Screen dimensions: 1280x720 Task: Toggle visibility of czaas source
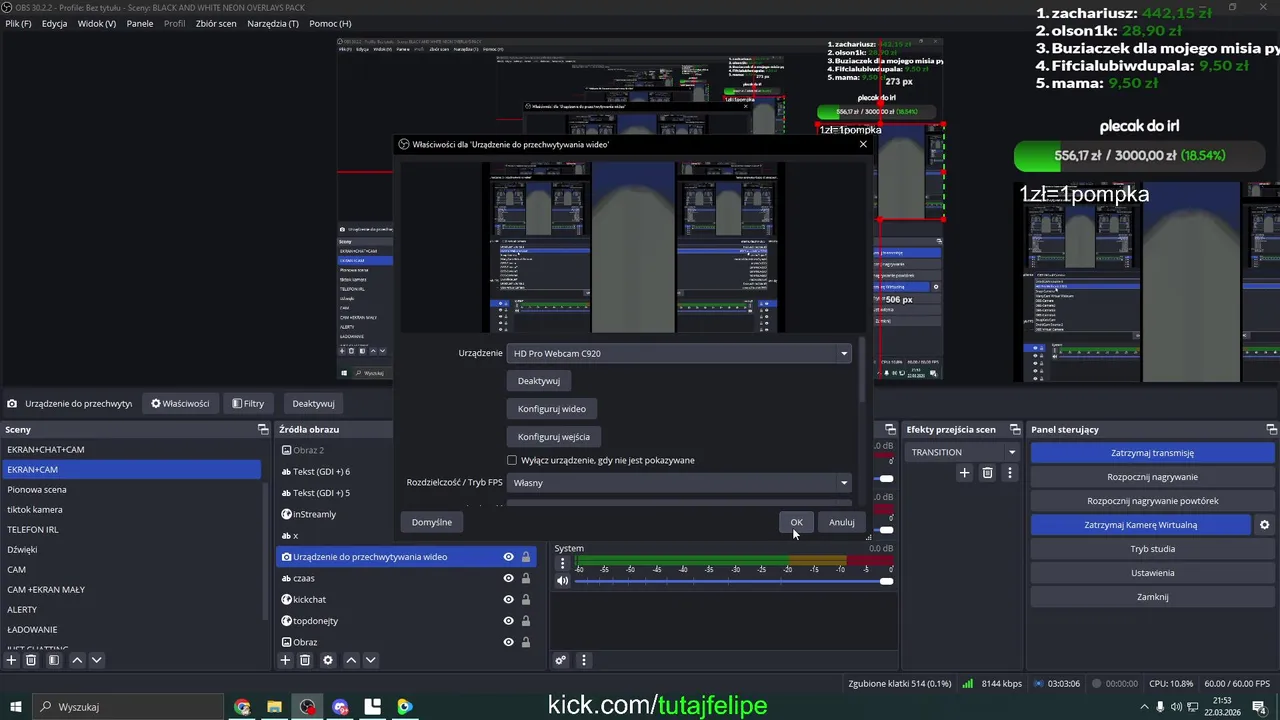[508, 578]
